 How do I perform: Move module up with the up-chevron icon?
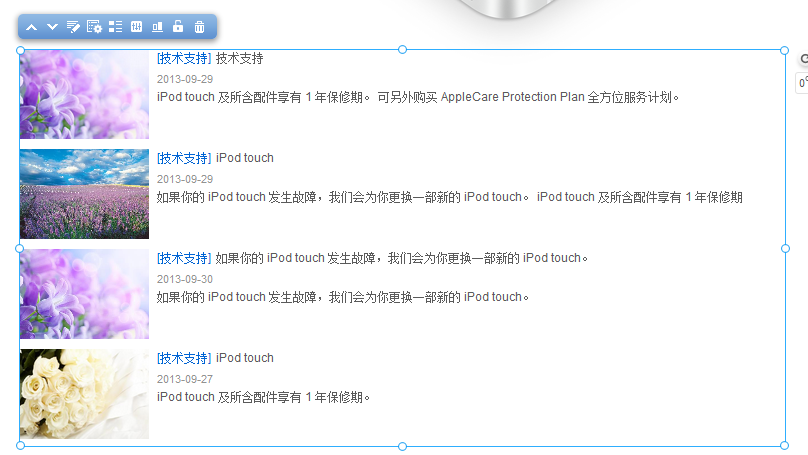pos(31,27)
